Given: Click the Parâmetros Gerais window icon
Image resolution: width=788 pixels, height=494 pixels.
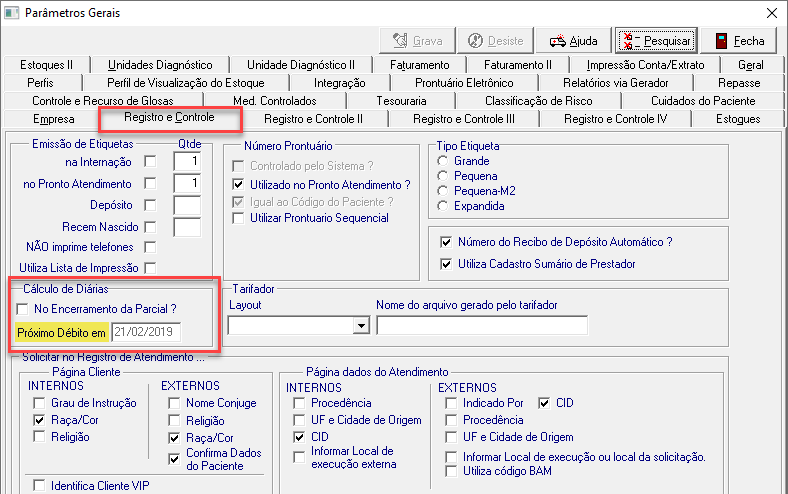Looking at the screenshot, I should (x=11, y=13).
